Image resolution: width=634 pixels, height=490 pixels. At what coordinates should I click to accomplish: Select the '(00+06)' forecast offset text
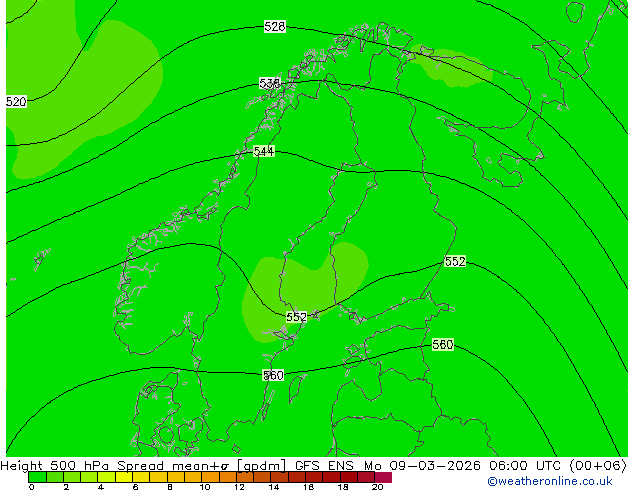click(x=598, y=466)
